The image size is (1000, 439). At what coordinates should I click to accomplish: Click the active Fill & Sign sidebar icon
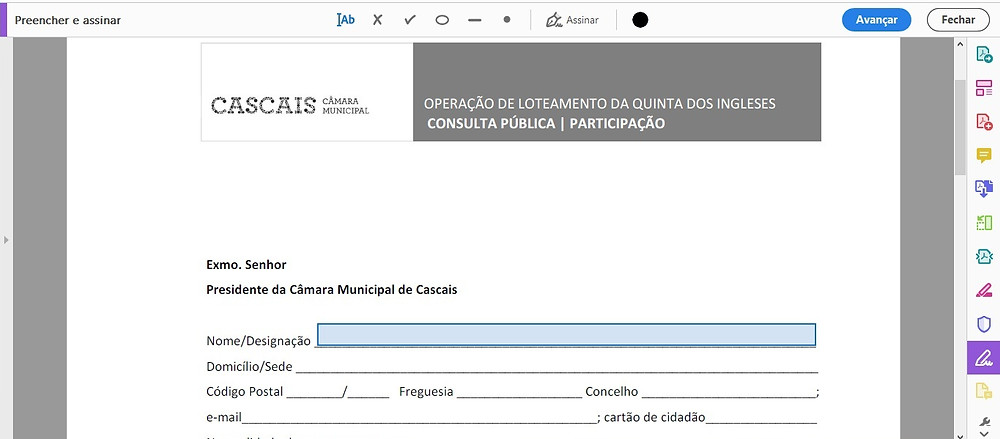[x=984, y=357]
